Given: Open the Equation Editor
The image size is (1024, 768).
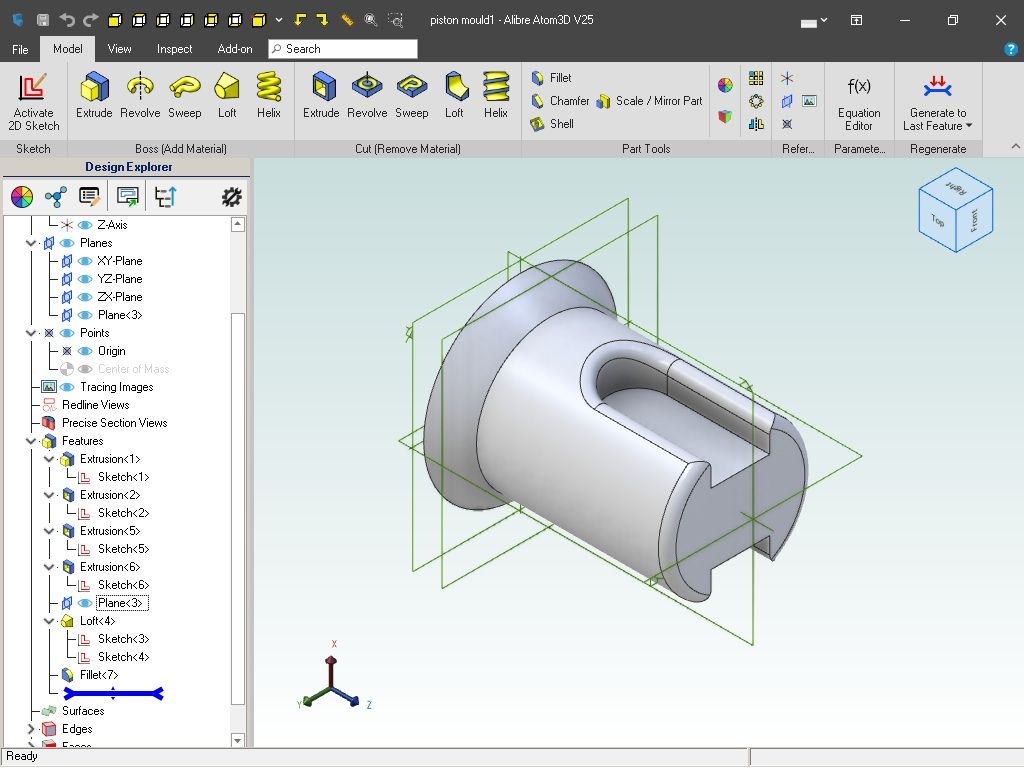Looking at the screenshot, I should (859, 102).
